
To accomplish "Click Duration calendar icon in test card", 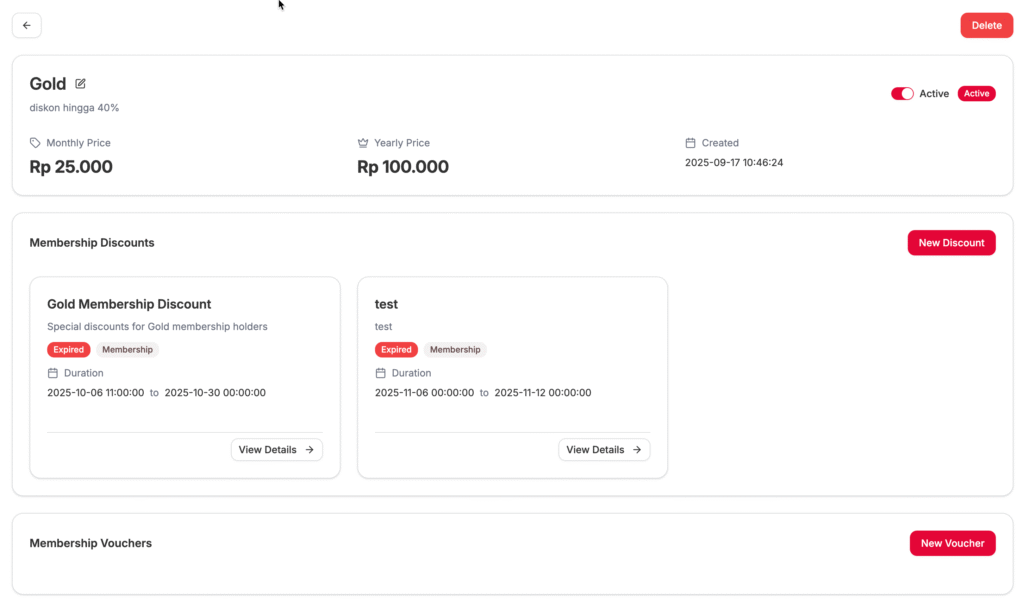I will pyautogui.click(x=381, y=373).
